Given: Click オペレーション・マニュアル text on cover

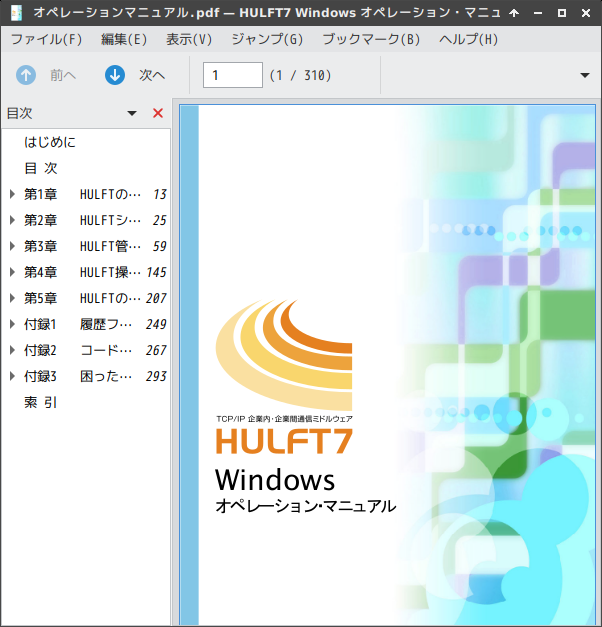Looking at the screenshot, I should (306, 506).
